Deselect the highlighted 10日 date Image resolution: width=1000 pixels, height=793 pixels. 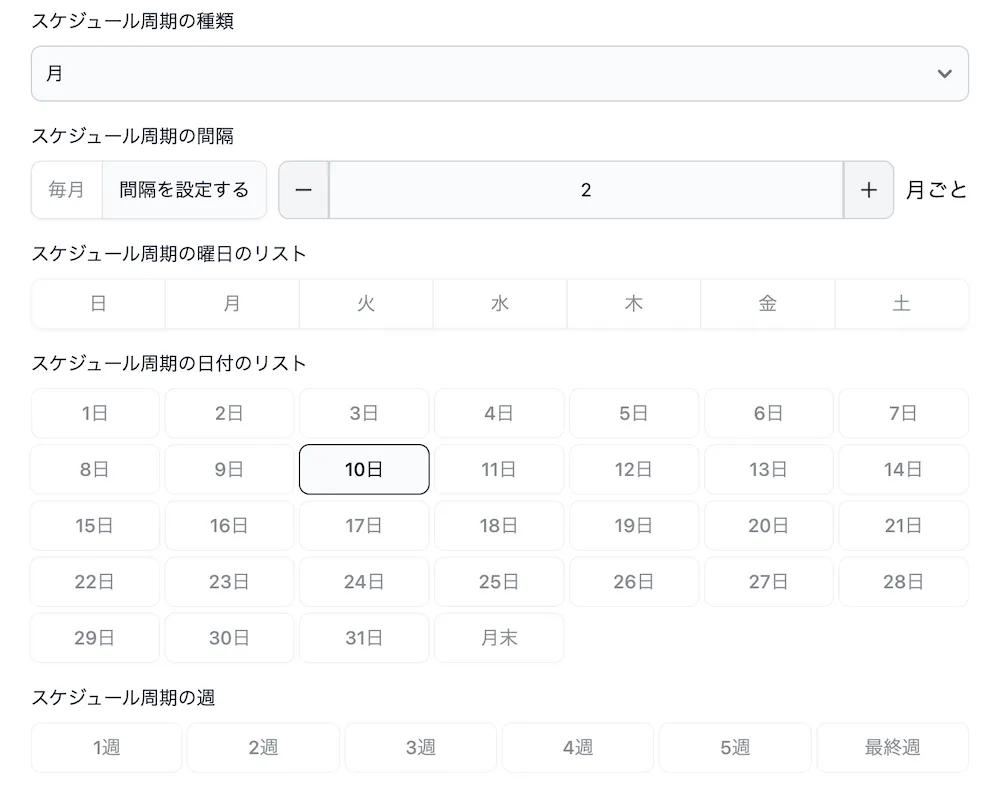(364, 469)
